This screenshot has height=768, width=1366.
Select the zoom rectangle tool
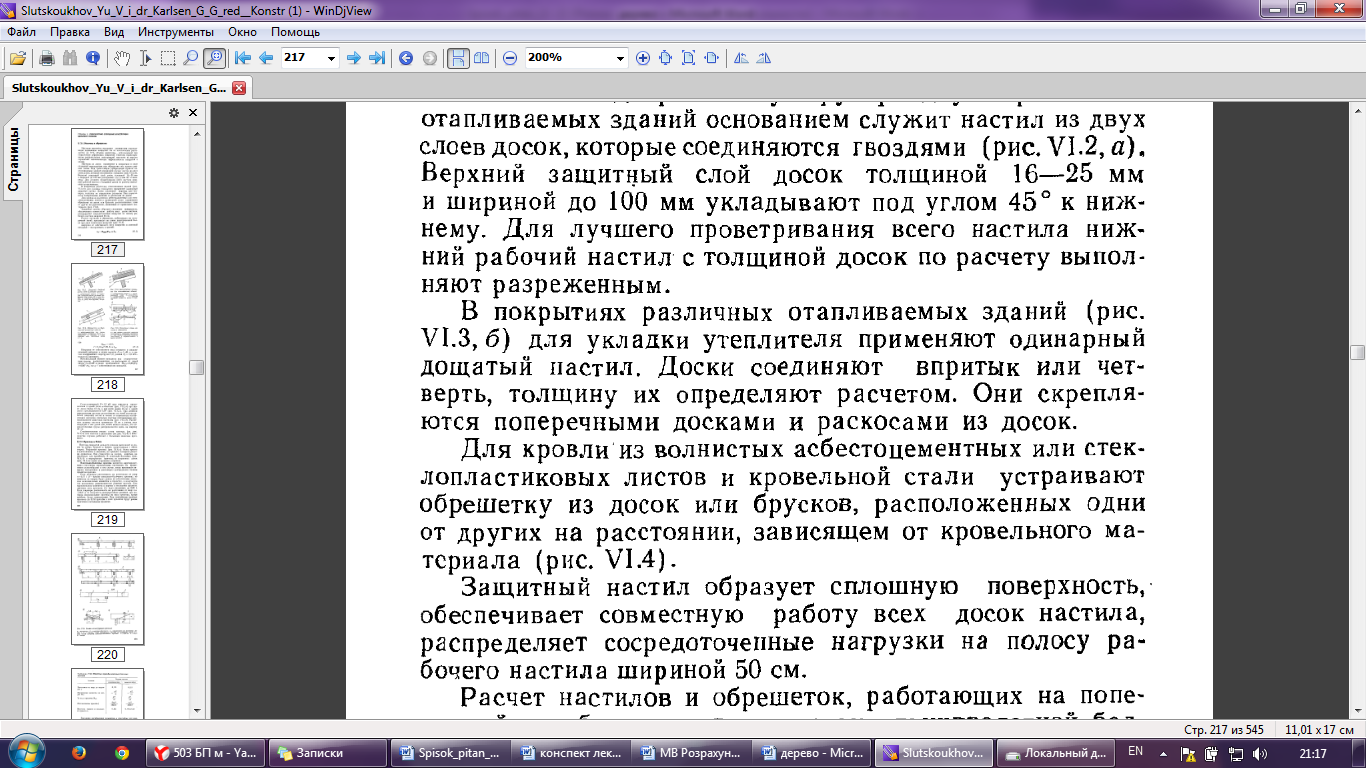click(x=214, y=58)
